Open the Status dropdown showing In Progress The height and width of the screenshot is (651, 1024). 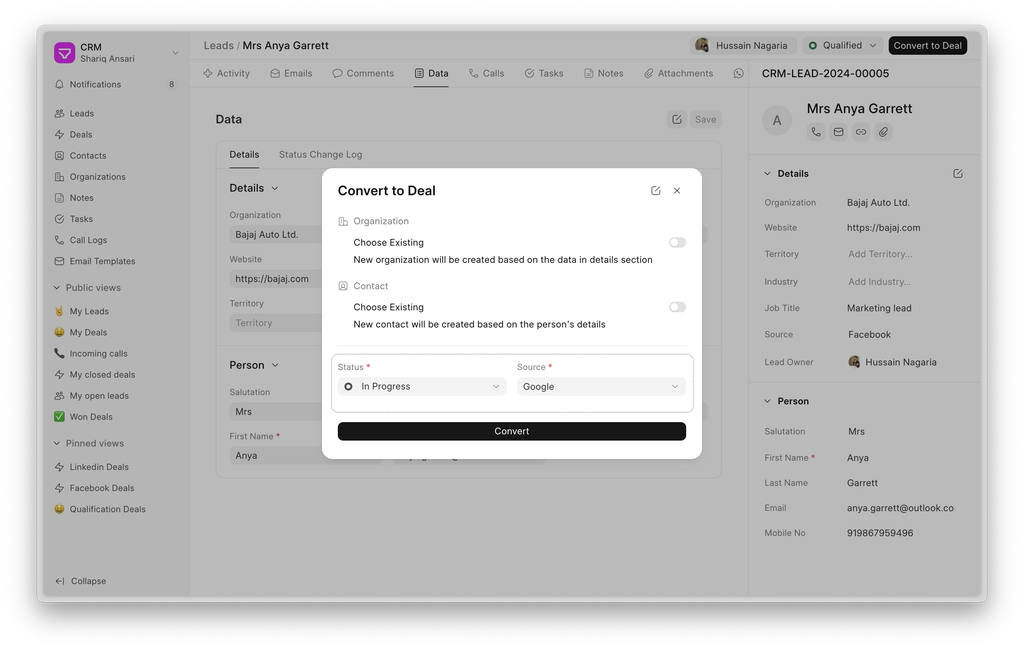(x=422, y=387)
